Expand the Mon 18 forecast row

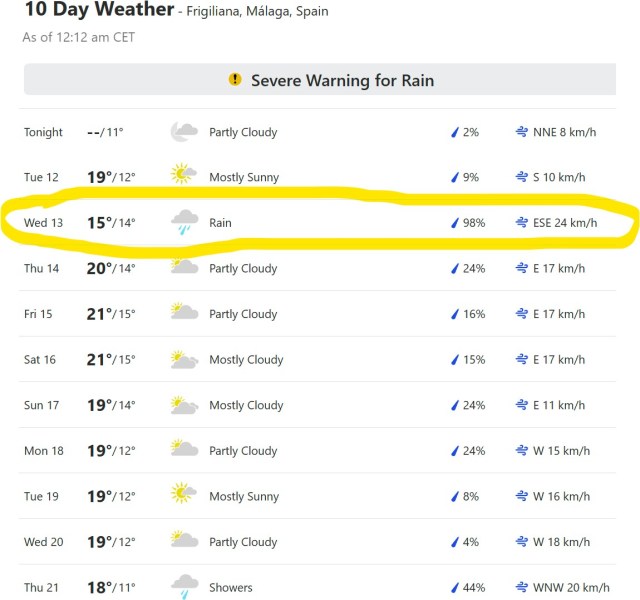320,451
